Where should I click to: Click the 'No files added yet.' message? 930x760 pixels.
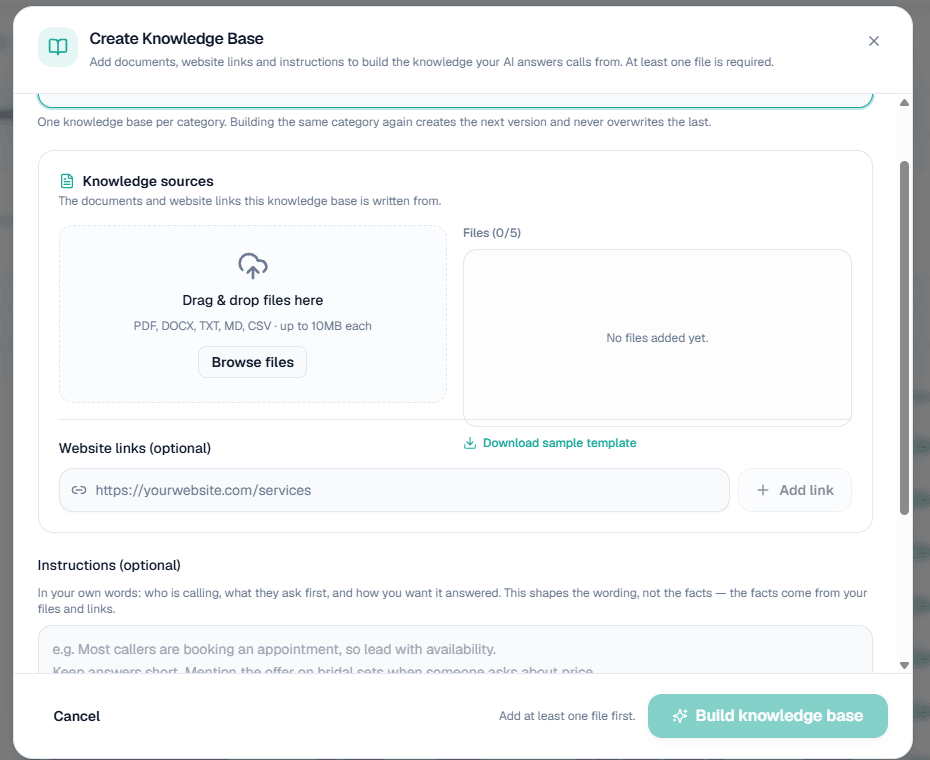click(x=657, y=338)
